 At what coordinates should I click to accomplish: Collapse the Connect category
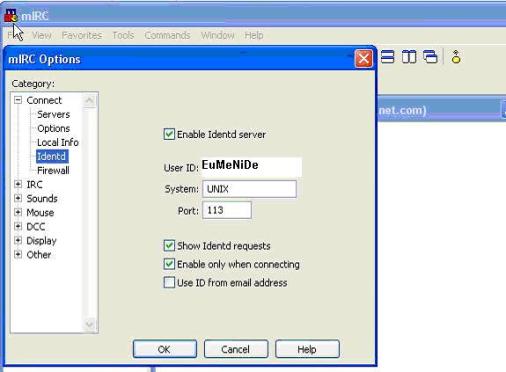coord(18,100)
